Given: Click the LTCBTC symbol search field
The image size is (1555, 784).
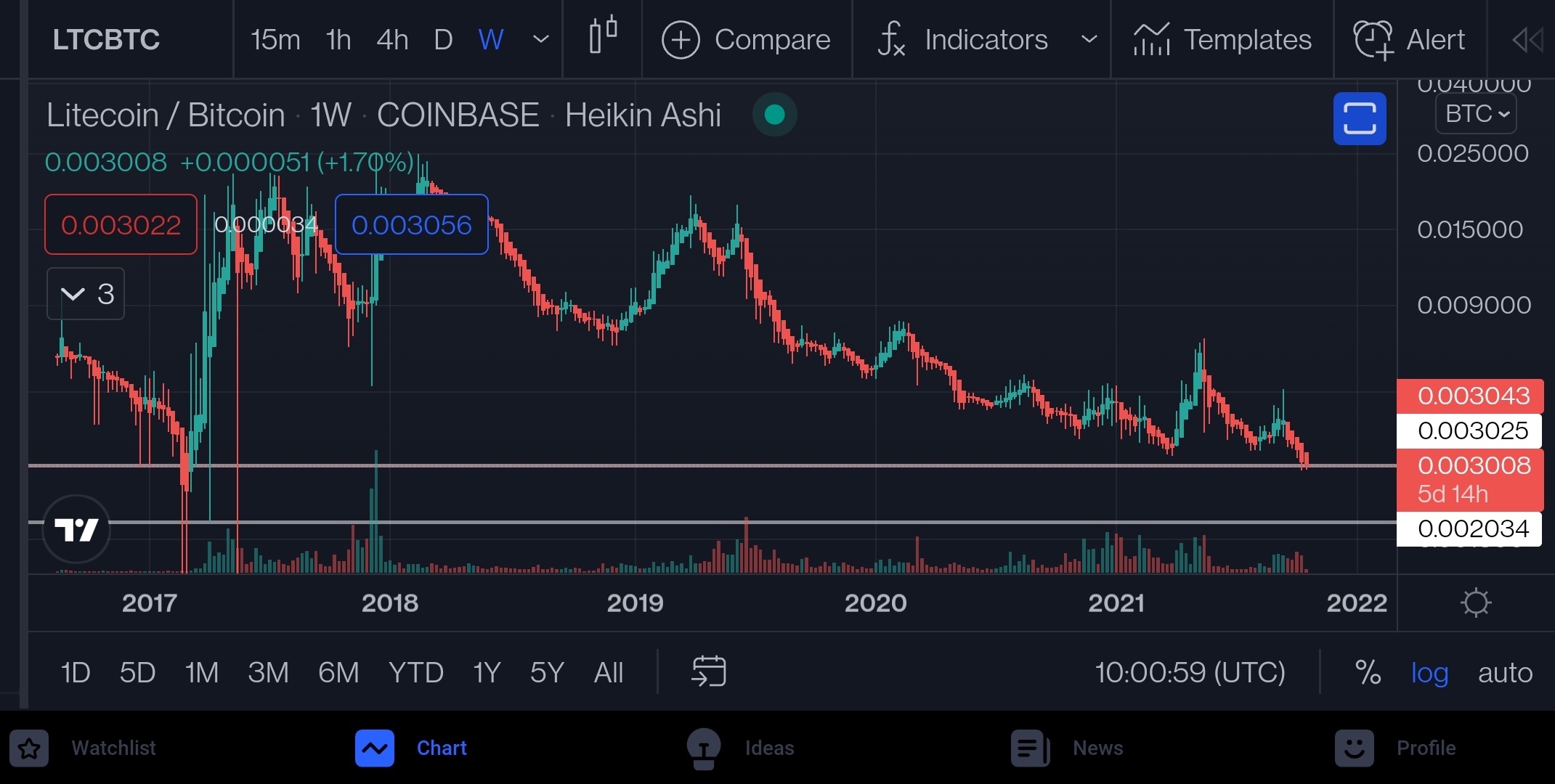Looking at the screenshot, I should pos(107,40).
